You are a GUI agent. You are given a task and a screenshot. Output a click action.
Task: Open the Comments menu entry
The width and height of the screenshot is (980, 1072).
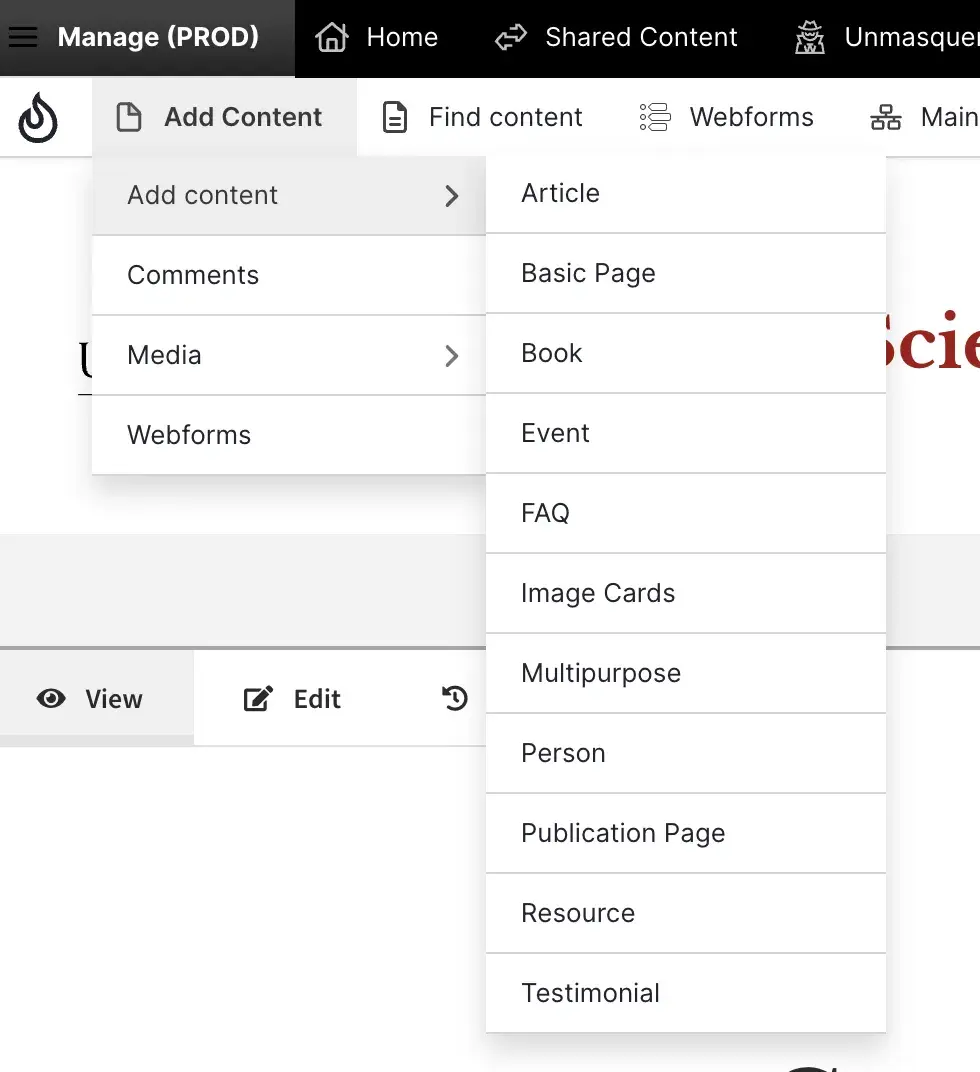[x=193, y=275]
